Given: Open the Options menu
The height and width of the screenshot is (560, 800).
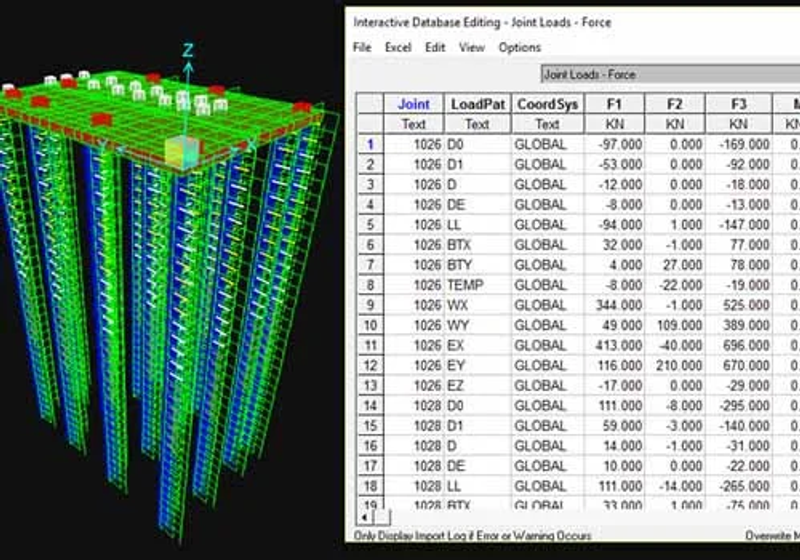Looking at the screenshot, I should [x=519, y=47].
